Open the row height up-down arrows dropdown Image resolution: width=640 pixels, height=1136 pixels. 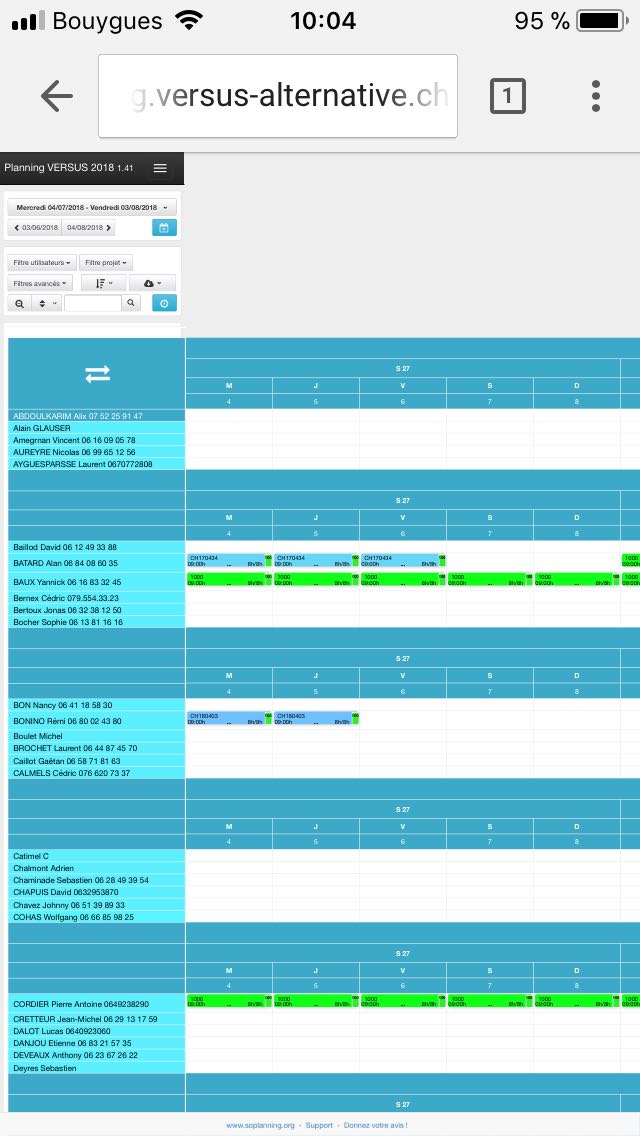click(46, 304)
